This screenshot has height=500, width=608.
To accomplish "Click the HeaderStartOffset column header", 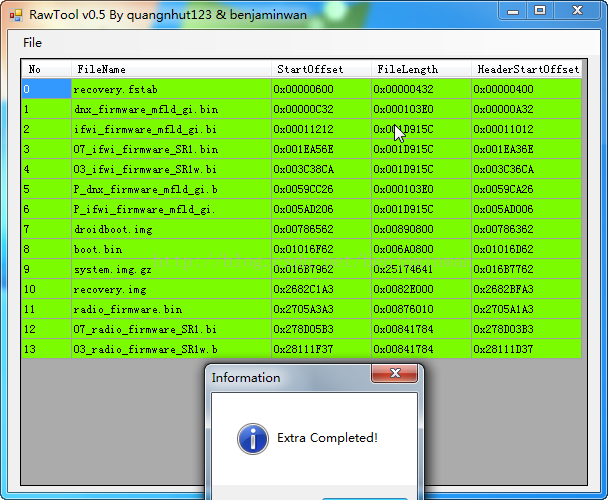I will 527,69.
